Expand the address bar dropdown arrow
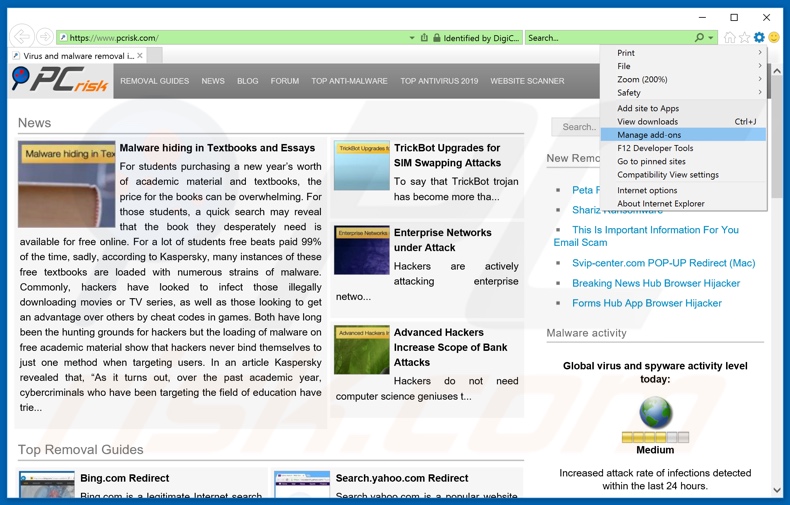Screen dimensions: 790x505 [x=412, y=38]
